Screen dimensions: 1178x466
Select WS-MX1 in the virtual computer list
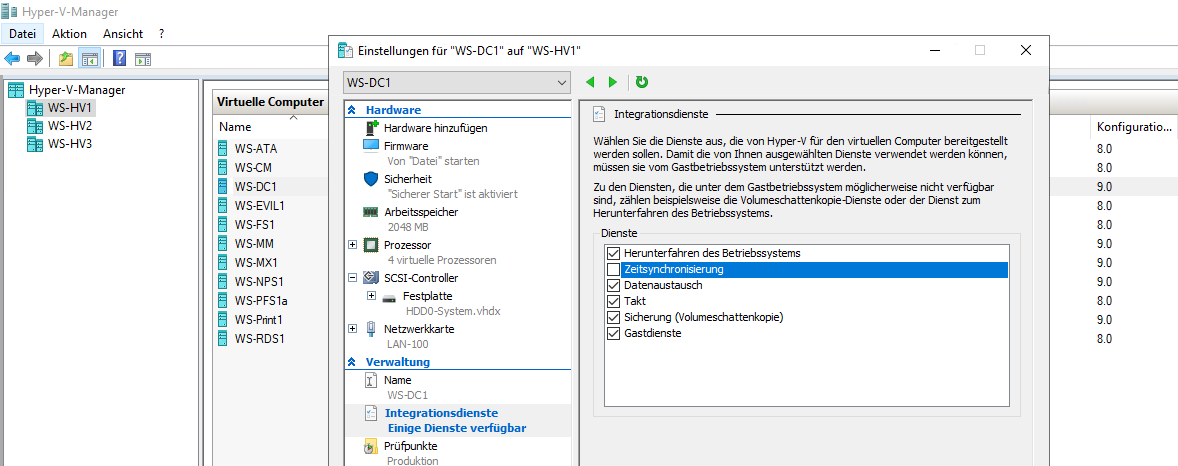pos(255,262)
